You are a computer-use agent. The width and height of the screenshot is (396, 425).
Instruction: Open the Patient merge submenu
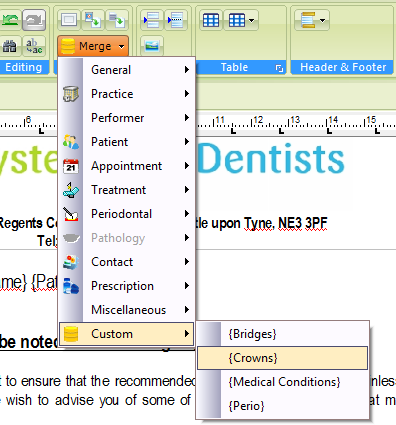(126, 142)
